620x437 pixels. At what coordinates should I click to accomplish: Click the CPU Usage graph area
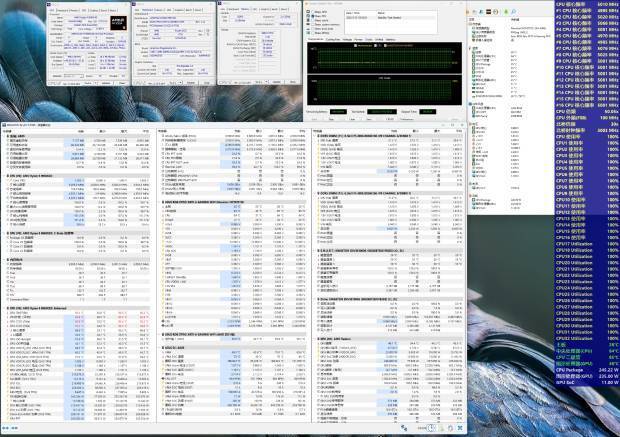click(388, 89)
